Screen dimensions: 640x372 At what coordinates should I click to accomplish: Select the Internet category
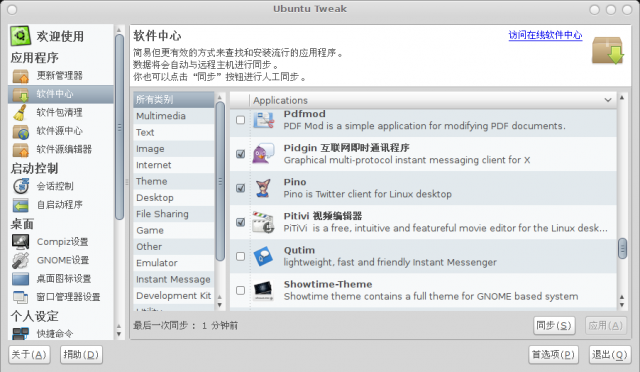pyautogui.click(x=173, y=165)
